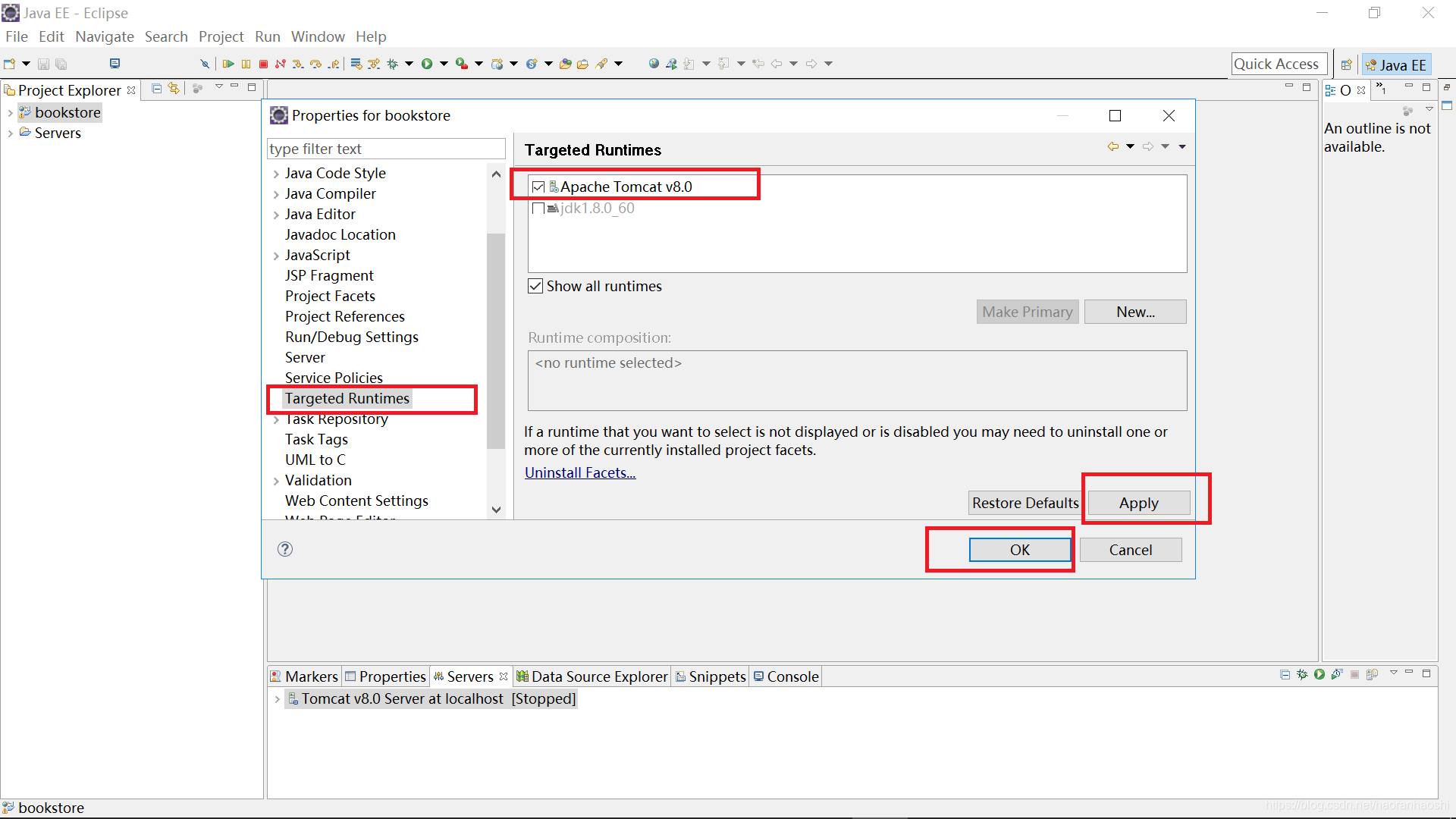Screen dimensions: 1456x819
Task: Click the Debug icon in the toolbar
Action: [393, 64]
